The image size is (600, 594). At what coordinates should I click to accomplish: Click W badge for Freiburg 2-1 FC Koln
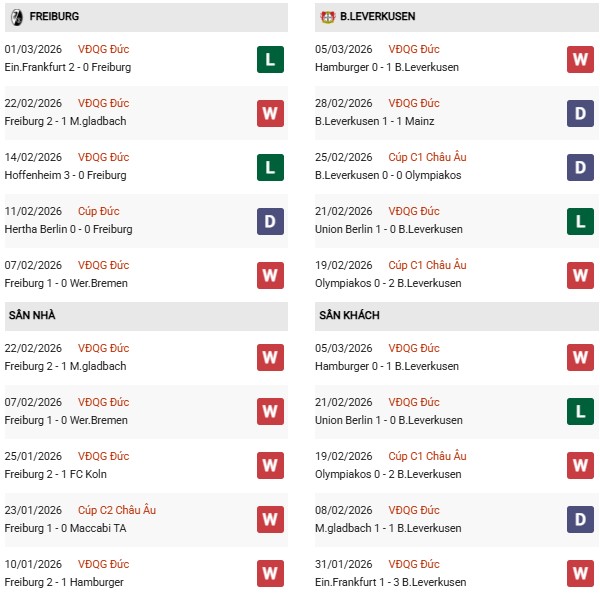click(x=270, y=466)
